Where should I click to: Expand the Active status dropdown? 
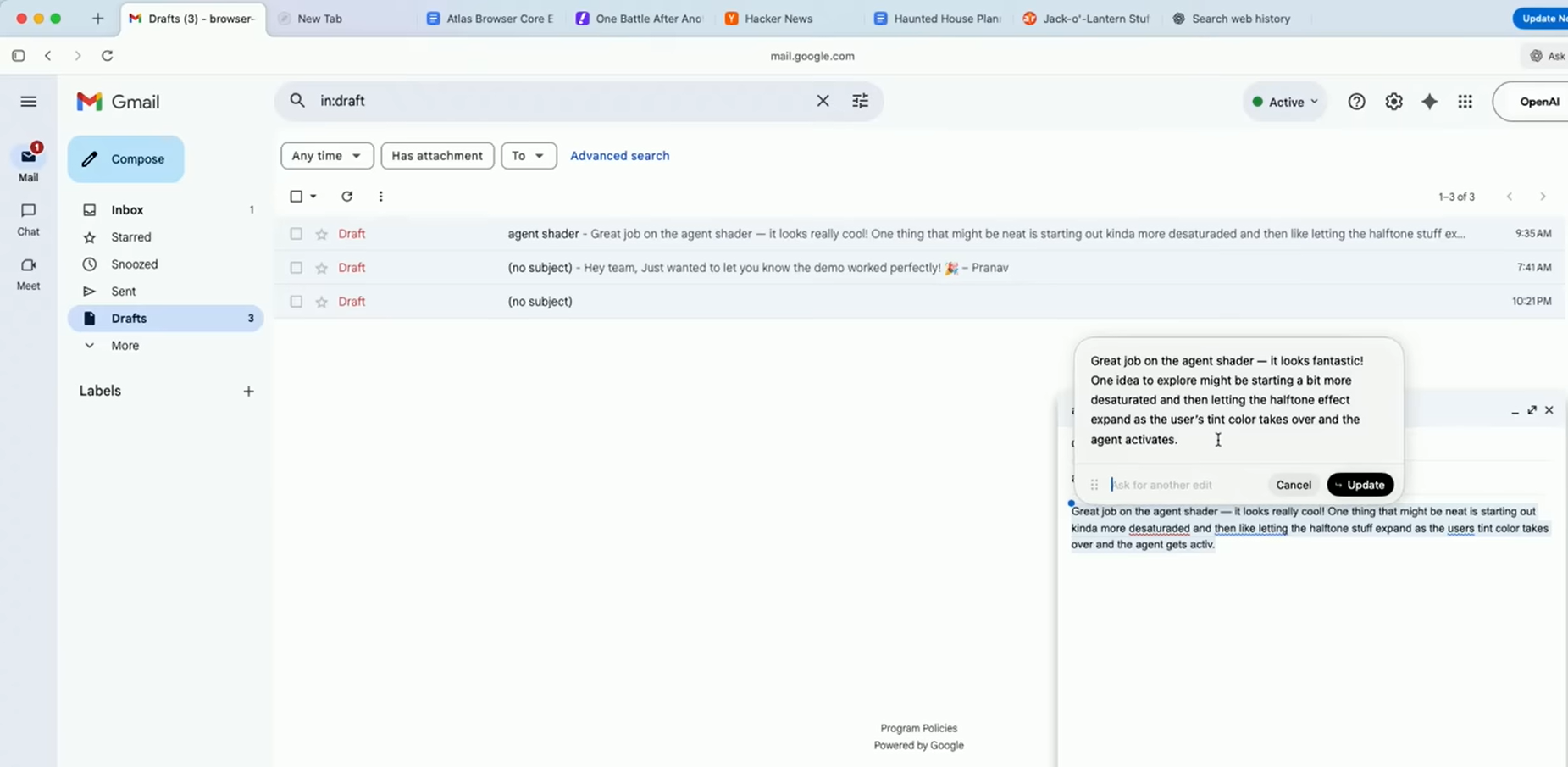click(x=1285, y=102)
